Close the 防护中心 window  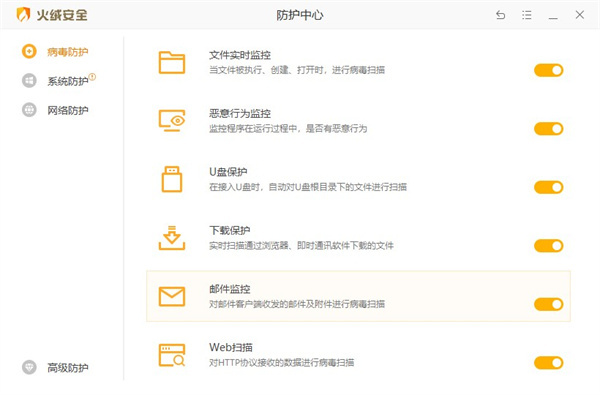580,15
